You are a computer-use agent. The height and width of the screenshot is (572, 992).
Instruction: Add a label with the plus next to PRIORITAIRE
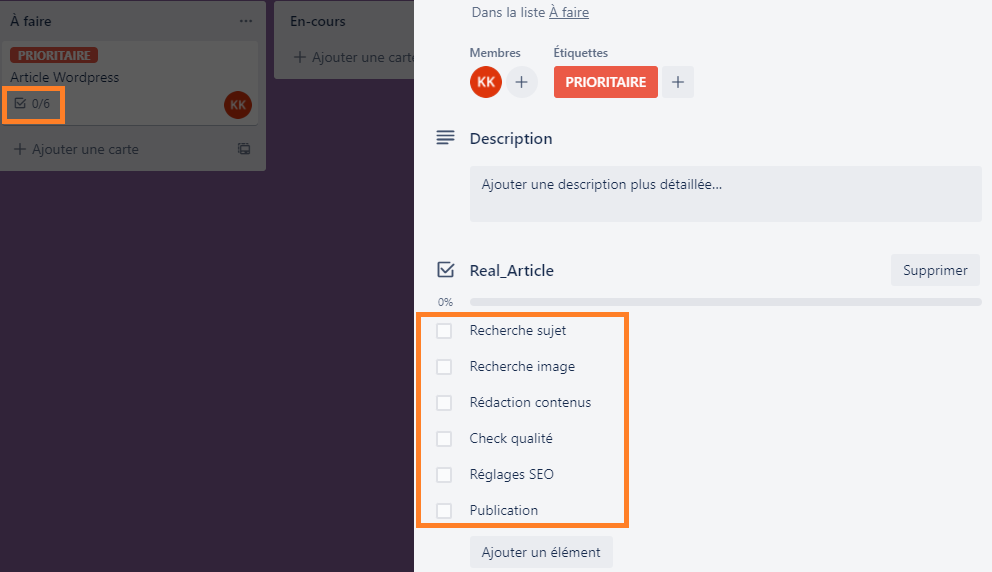pyautogui.click(x=678, y=82)
